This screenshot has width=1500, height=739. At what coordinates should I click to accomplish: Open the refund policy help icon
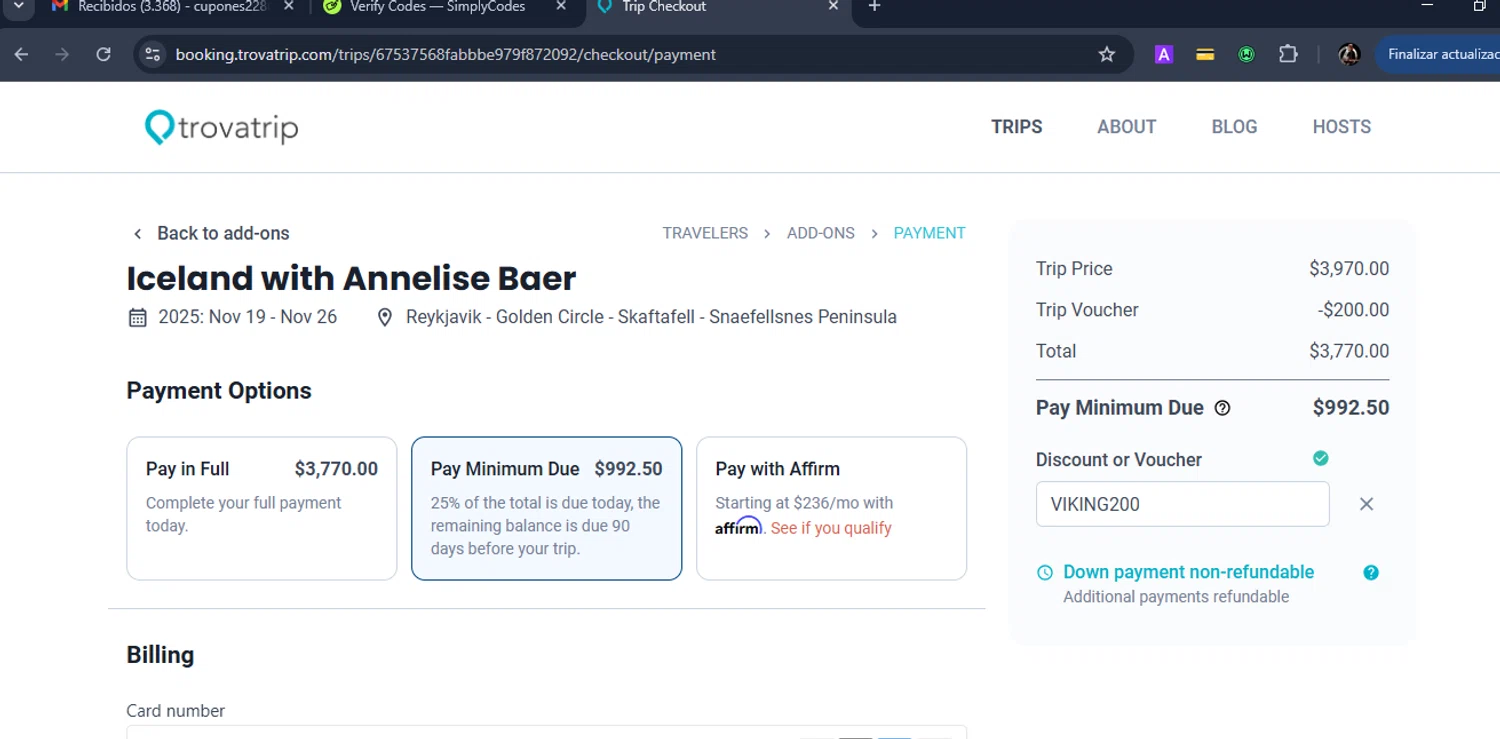click(x=1371, y=573)
